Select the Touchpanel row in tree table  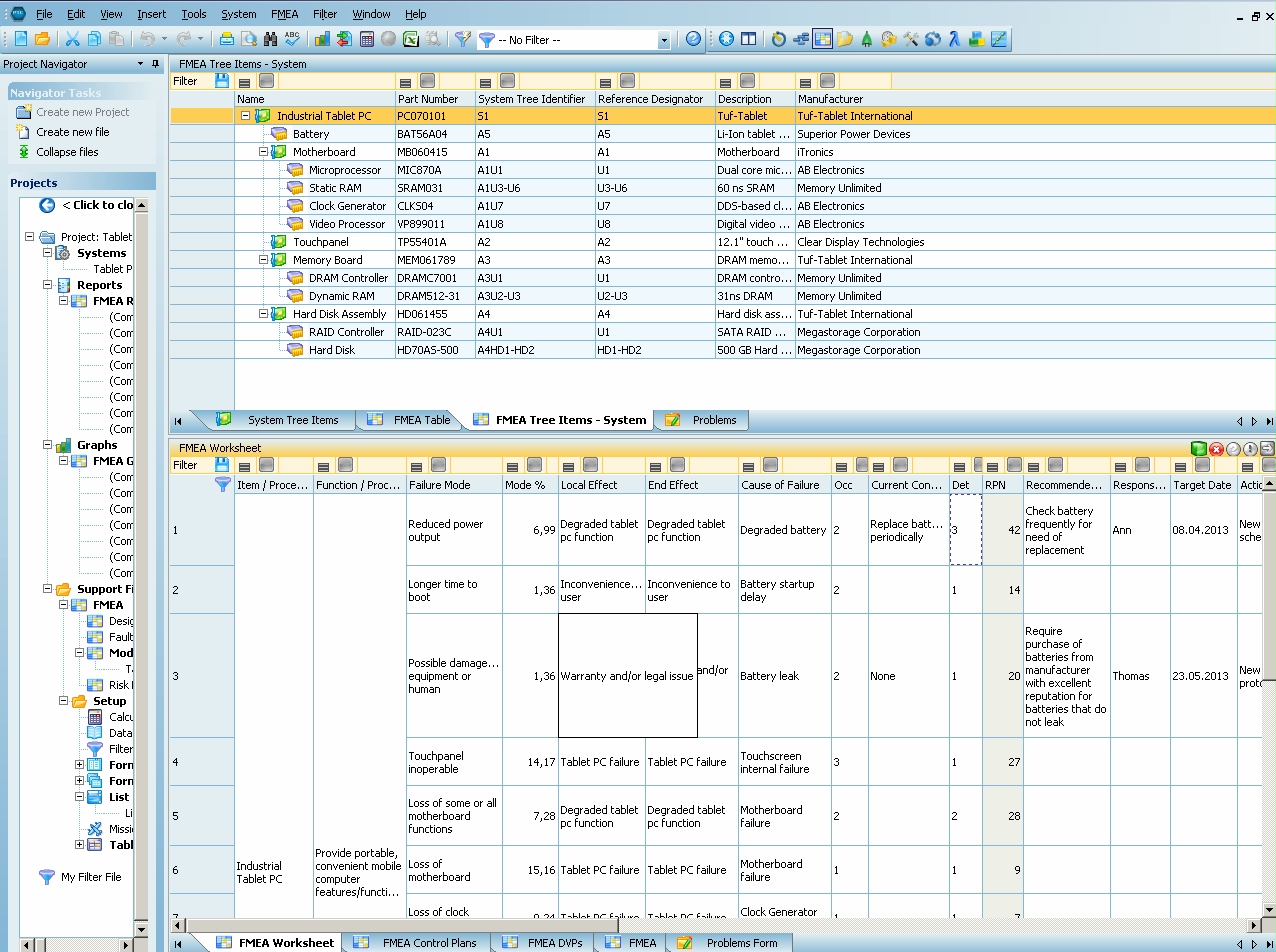(320, 242)
